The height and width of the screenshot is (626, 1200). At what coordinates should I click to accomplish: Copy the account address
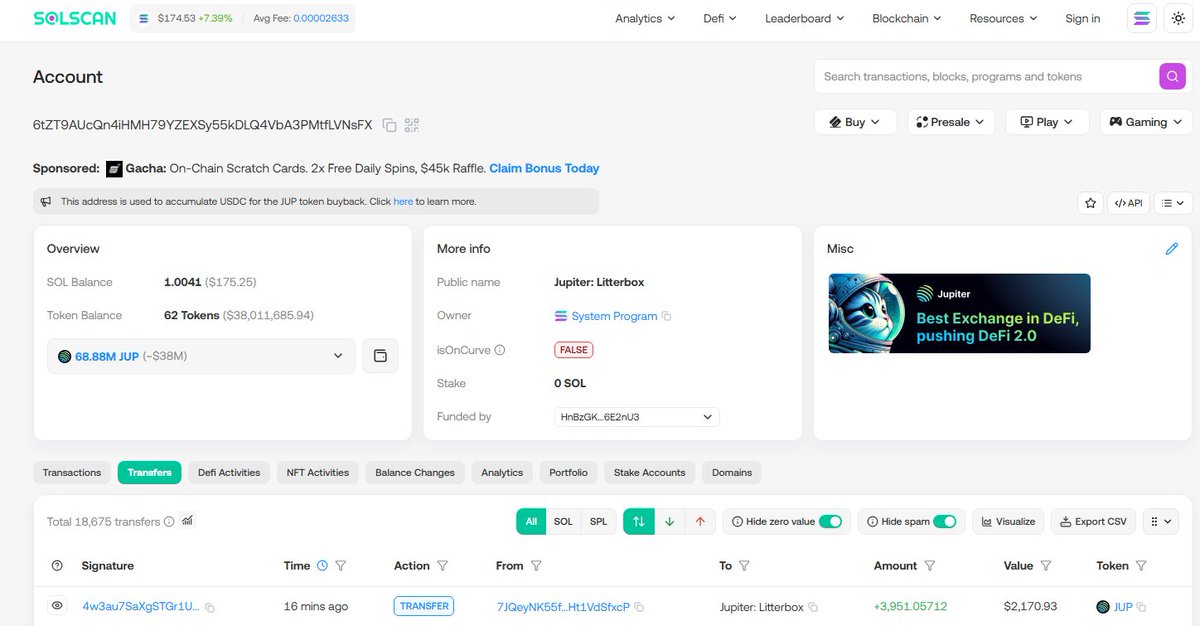tap(389, 125)
